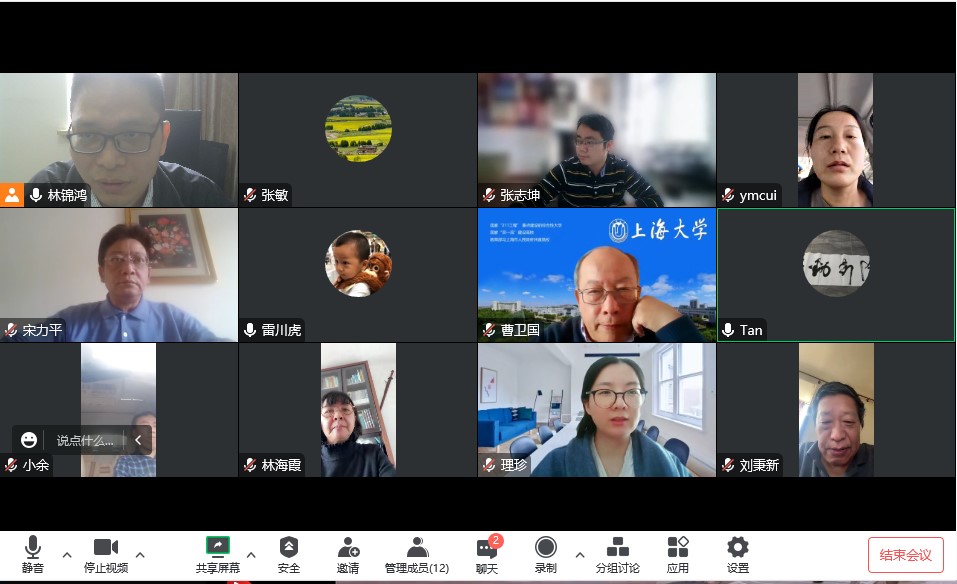
Task: Open Breakout Rooms (分组讨论)
Action: (618, 553)
